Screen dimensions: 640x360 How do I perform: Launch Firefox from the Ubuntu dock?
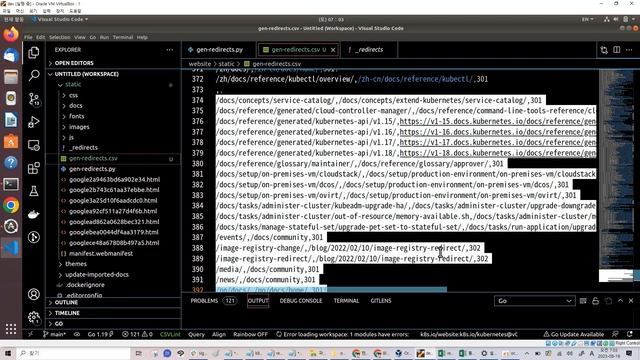(11, 34)
